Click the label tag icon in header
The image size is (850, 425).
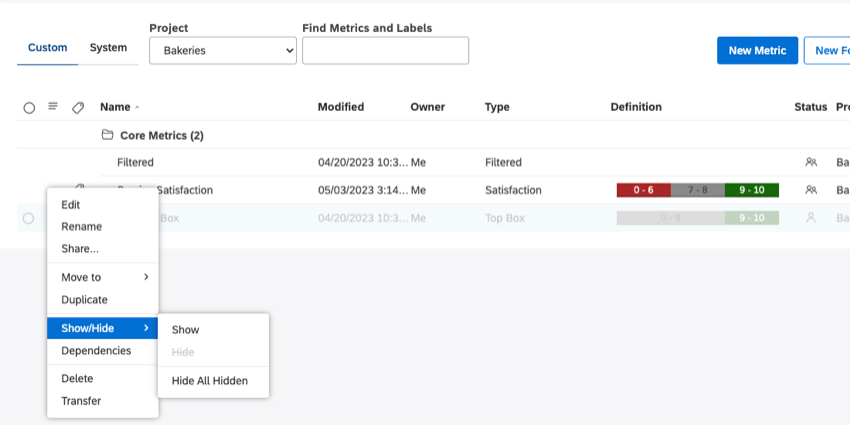click(x=78, y=108)
